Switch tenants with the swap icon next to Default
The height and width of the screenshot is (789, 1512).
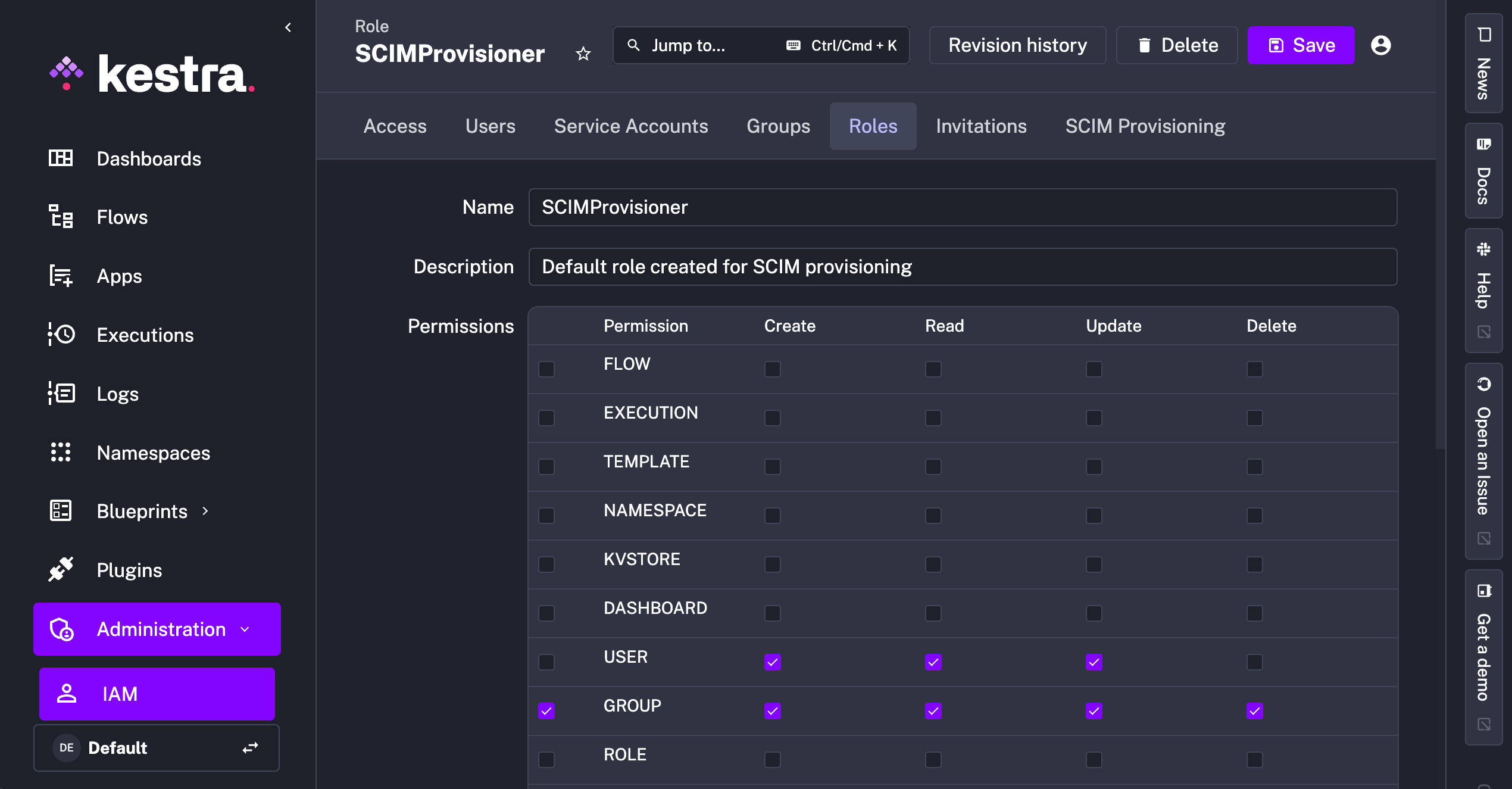(251, 748)
